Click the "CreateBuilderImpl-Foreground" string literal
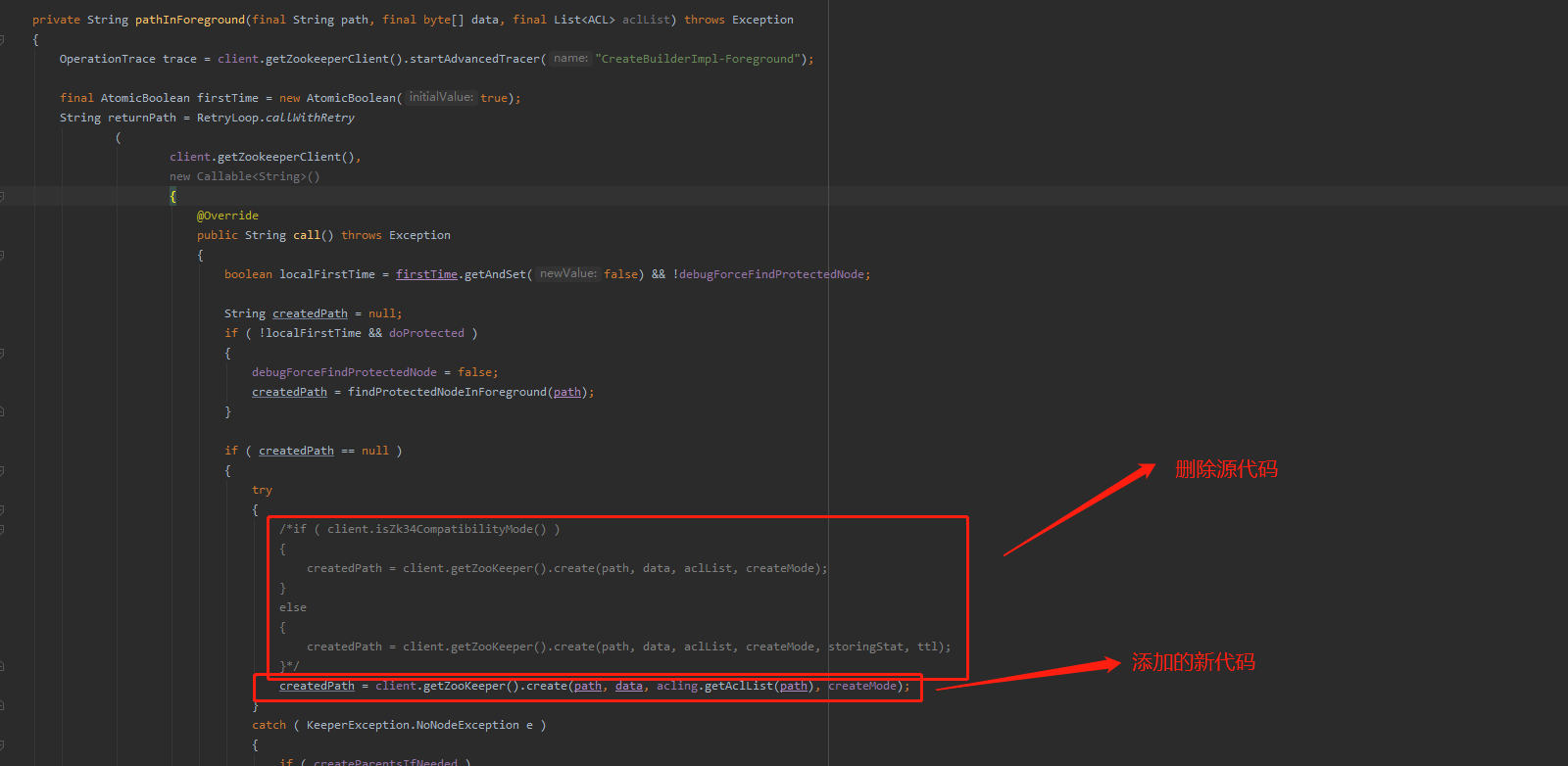 click(x=698, y=59)
